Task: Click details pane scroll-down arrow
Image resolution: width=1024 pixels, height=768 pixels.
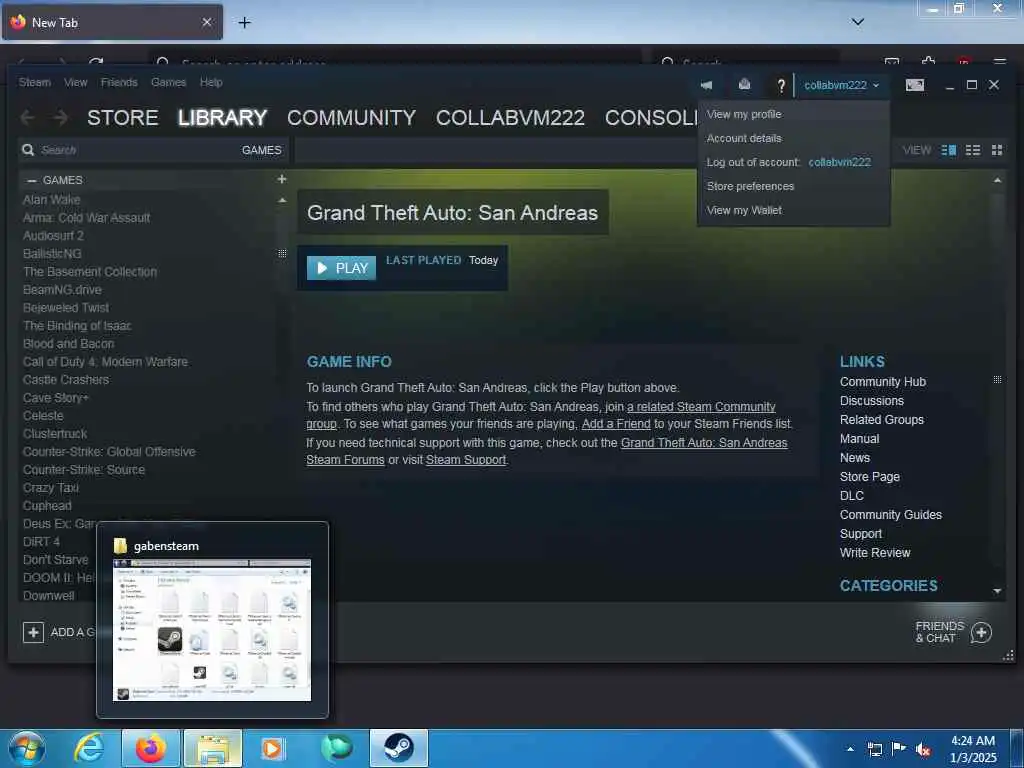Action: [x=997, y=591]
